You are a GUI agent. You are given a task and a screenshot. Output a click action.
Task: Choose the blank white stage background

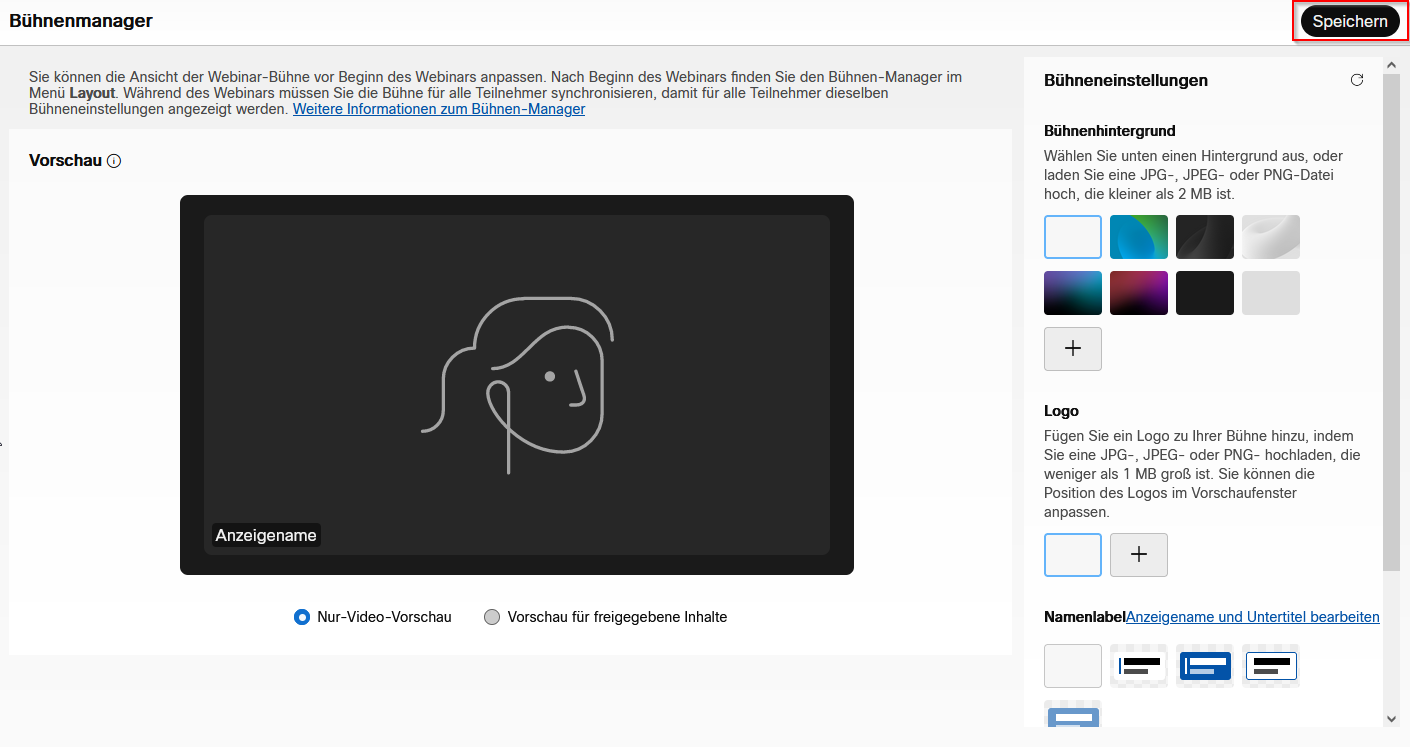pyautogui.click(x=1073, y=237)
